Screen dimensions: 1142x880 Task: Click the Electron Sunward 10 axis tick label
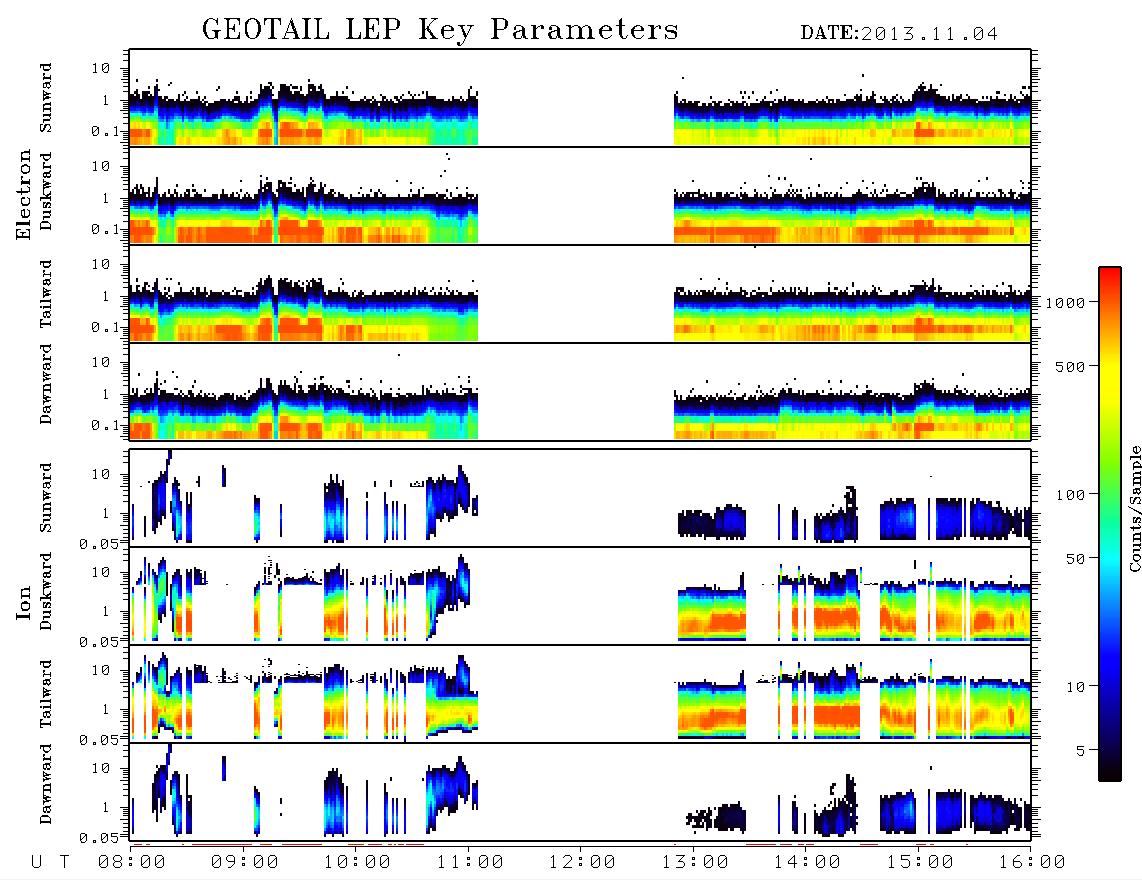101,68
